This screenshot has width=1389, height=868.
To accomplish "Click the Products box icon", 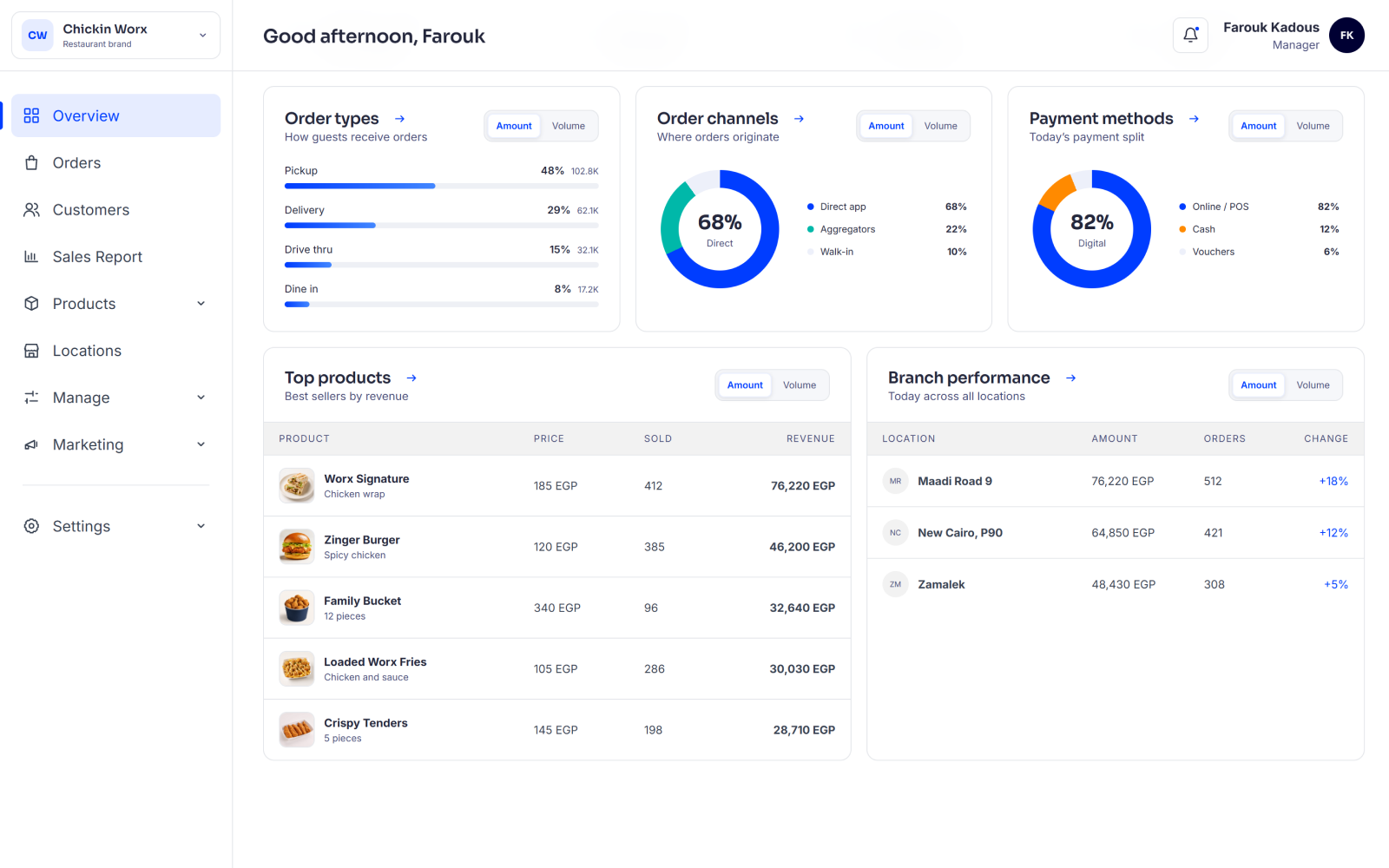I will pos(31,304).
